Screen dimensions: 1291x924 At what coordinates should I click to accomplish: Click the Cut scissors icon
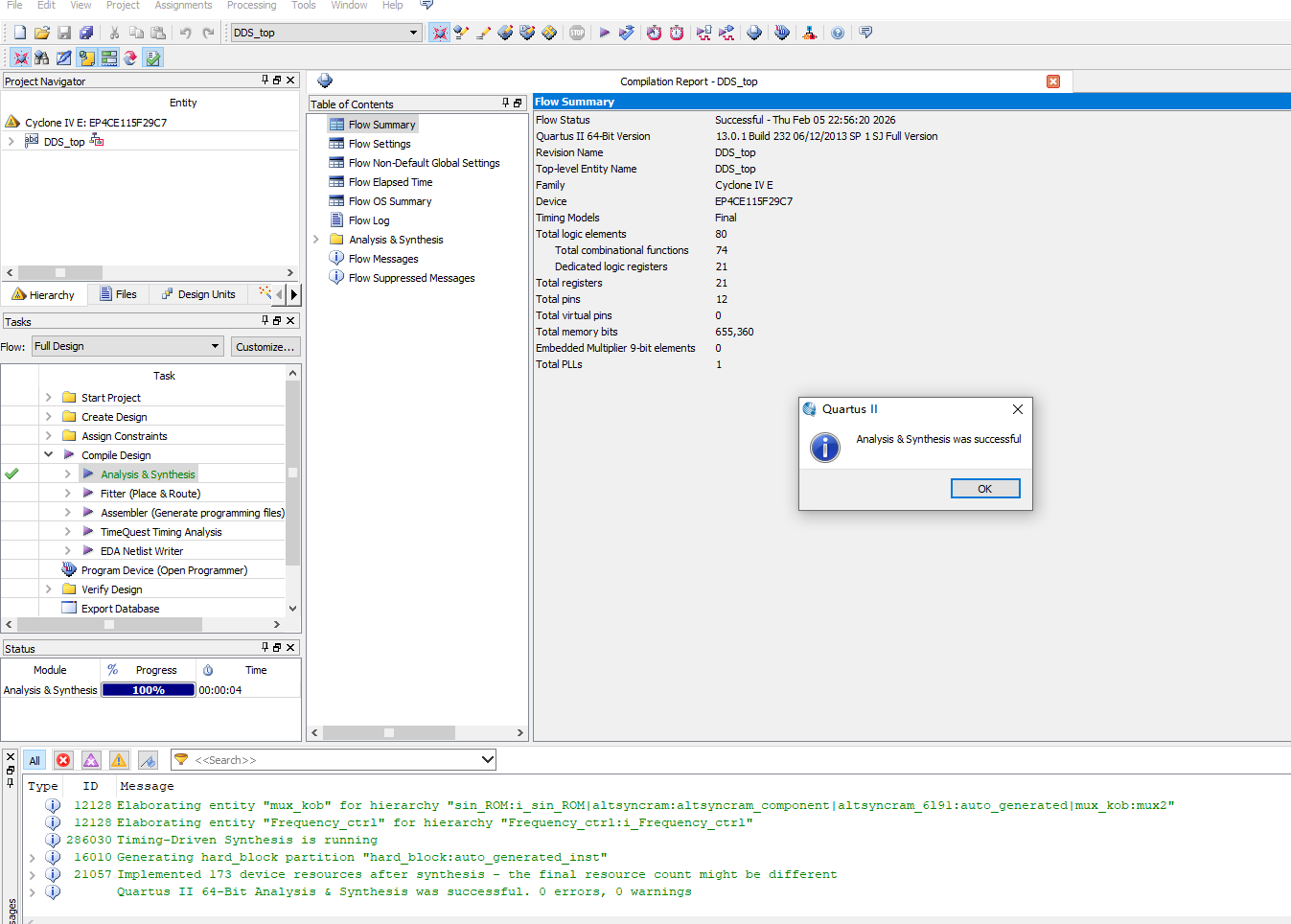(114, 33)
